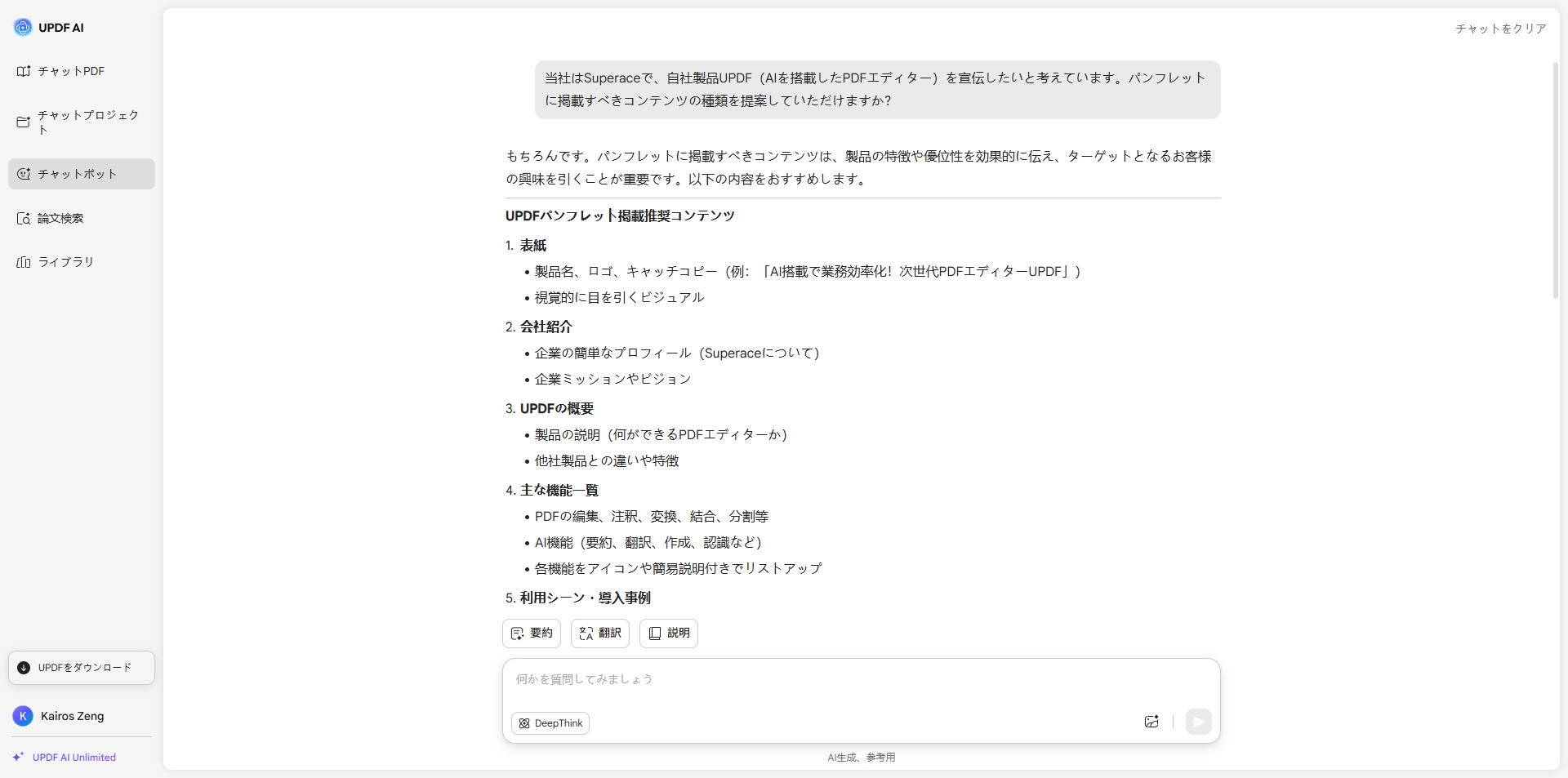1568x778 pixels.
Task: Click the download arrow icon
Action: (24, 668)
